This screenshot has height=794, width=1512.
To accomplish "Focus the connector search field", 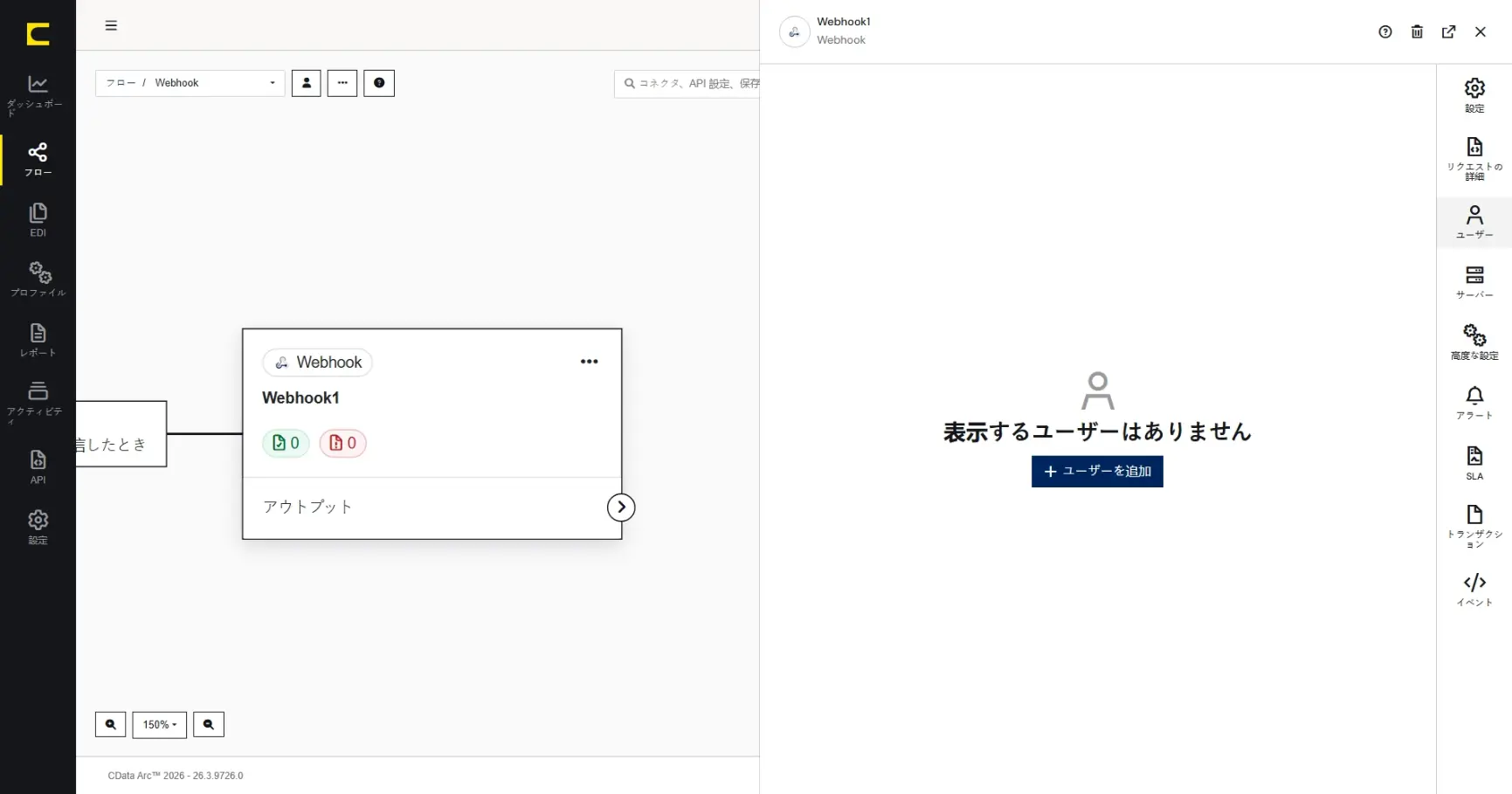I will click(x=687, y=83).
